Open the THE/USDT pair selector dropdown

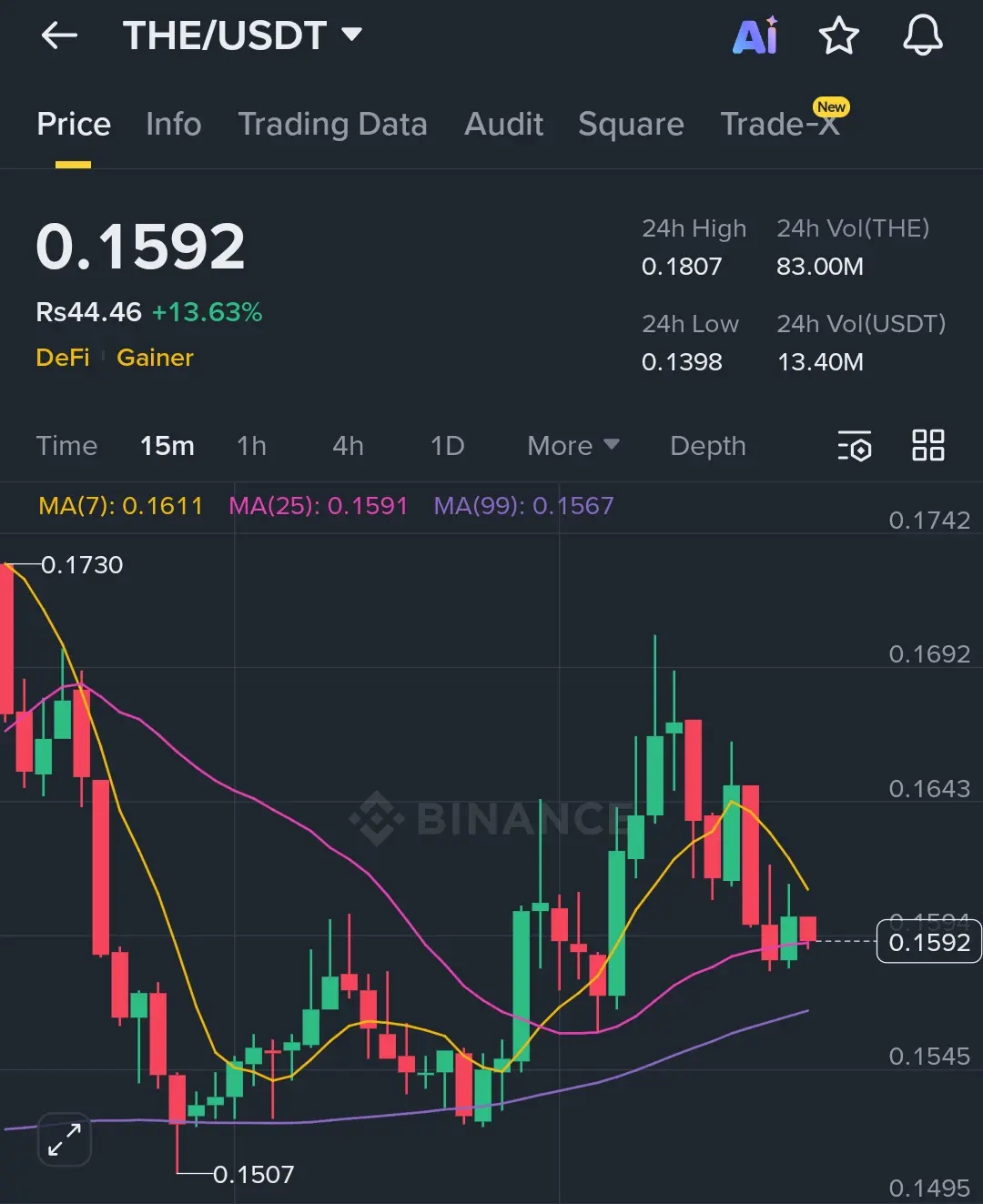243,35
